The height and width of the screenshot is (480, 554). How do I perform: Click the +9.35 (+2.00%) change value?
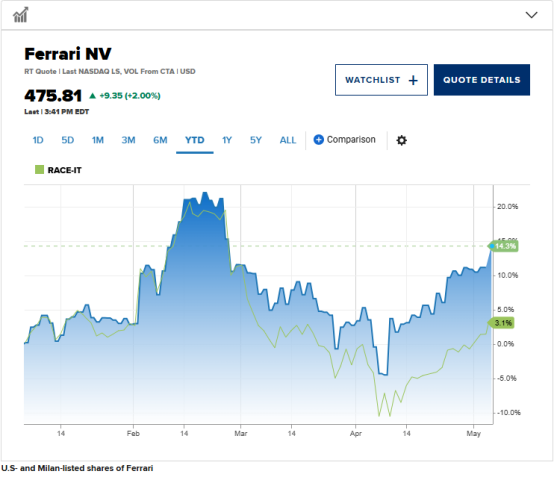coord(130,96)
